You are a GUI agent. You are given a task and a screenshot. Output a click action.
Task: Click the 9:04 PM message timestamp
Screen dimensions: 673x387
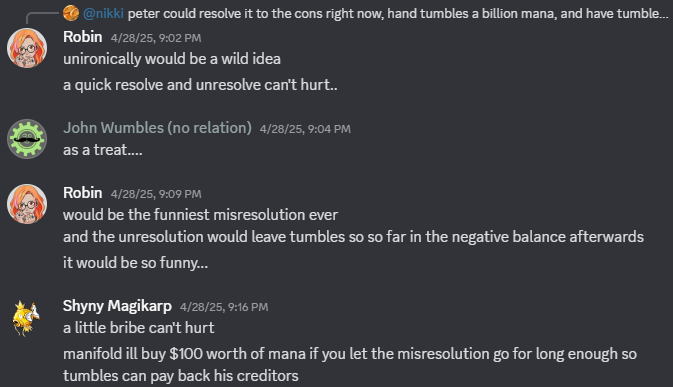[305, 129]
